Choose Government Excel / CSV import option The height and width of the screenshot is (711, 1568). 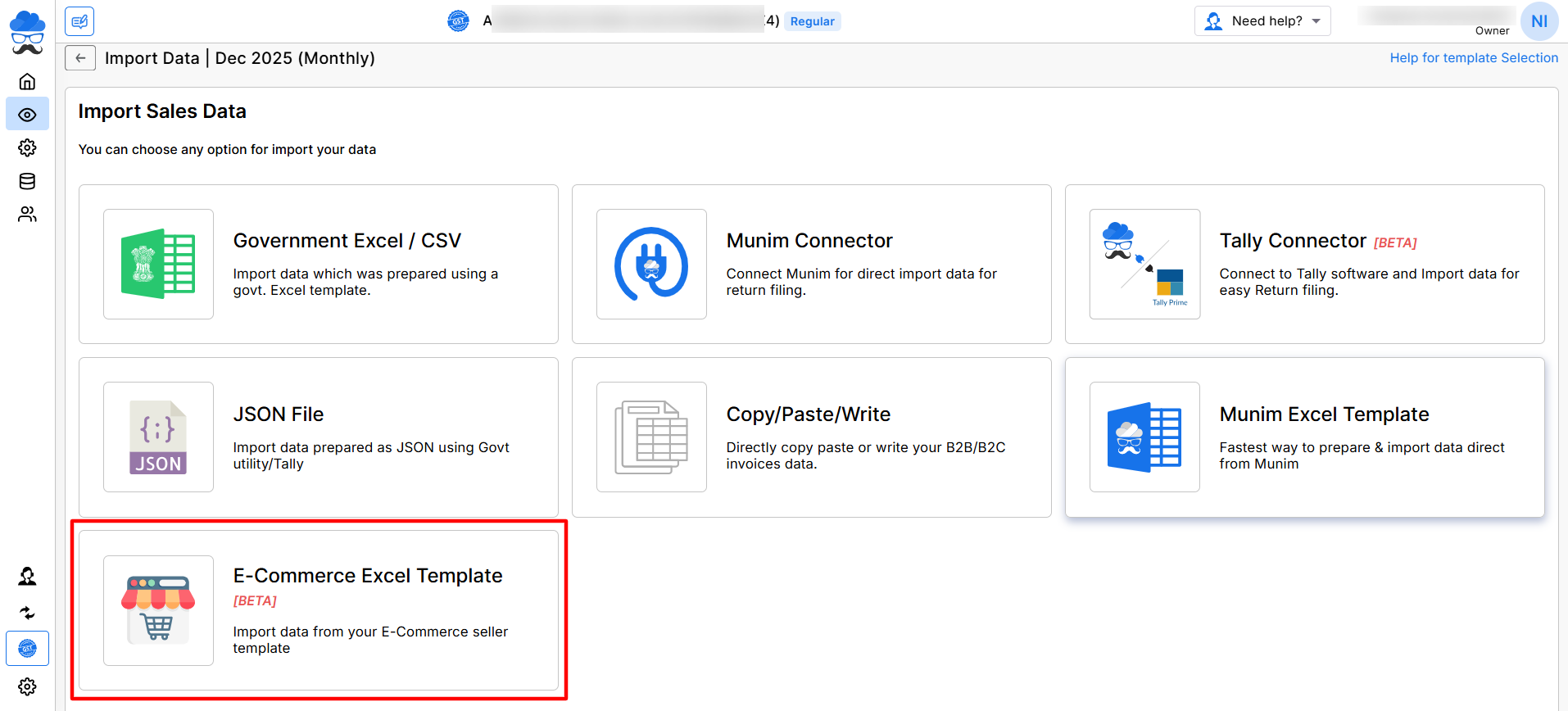[319, 264]
